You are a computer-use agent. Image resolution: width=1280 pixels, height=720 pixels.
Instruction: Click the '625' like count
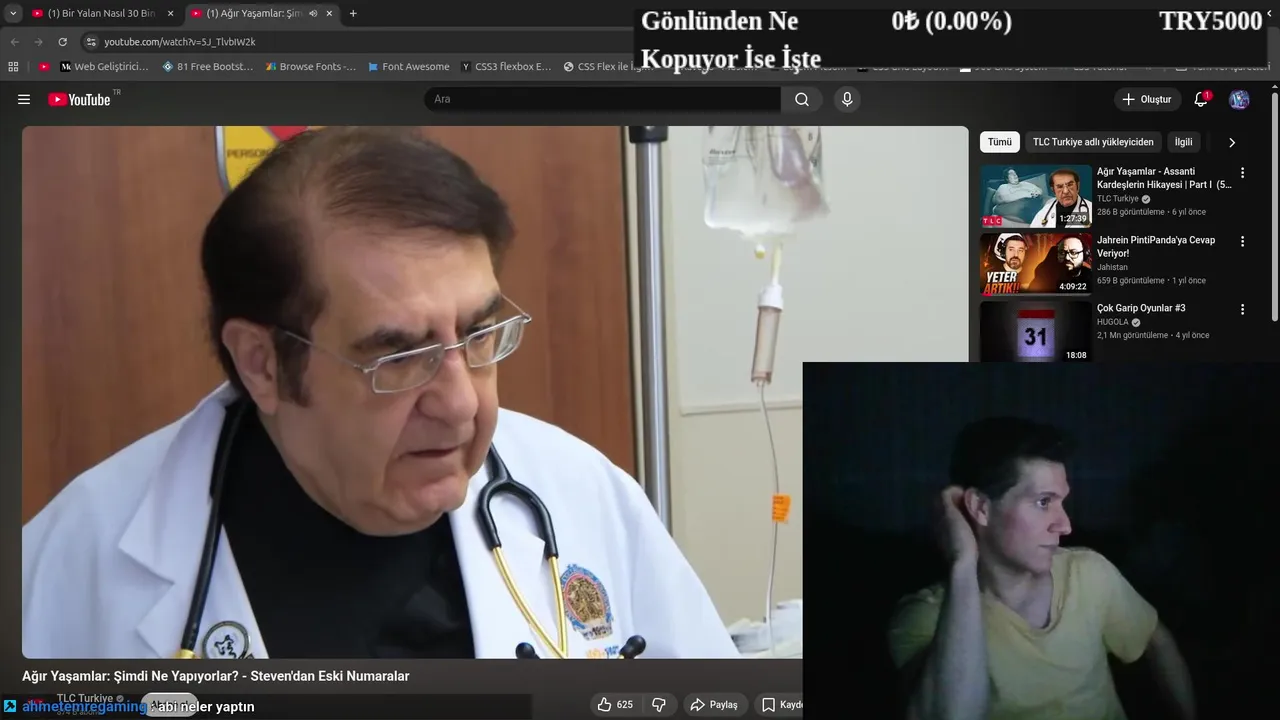pos(625,705)
